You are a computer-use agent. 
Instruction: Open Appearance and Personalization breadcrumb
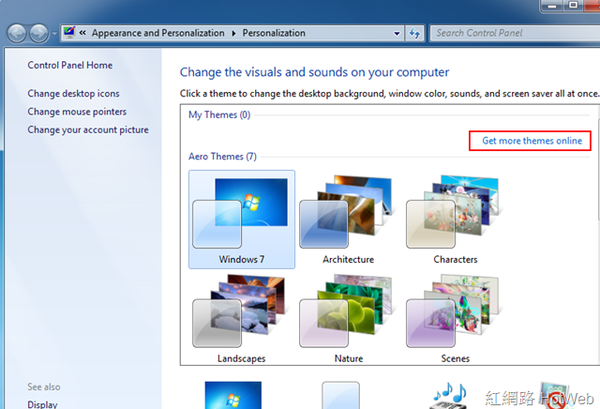[158, 33]
